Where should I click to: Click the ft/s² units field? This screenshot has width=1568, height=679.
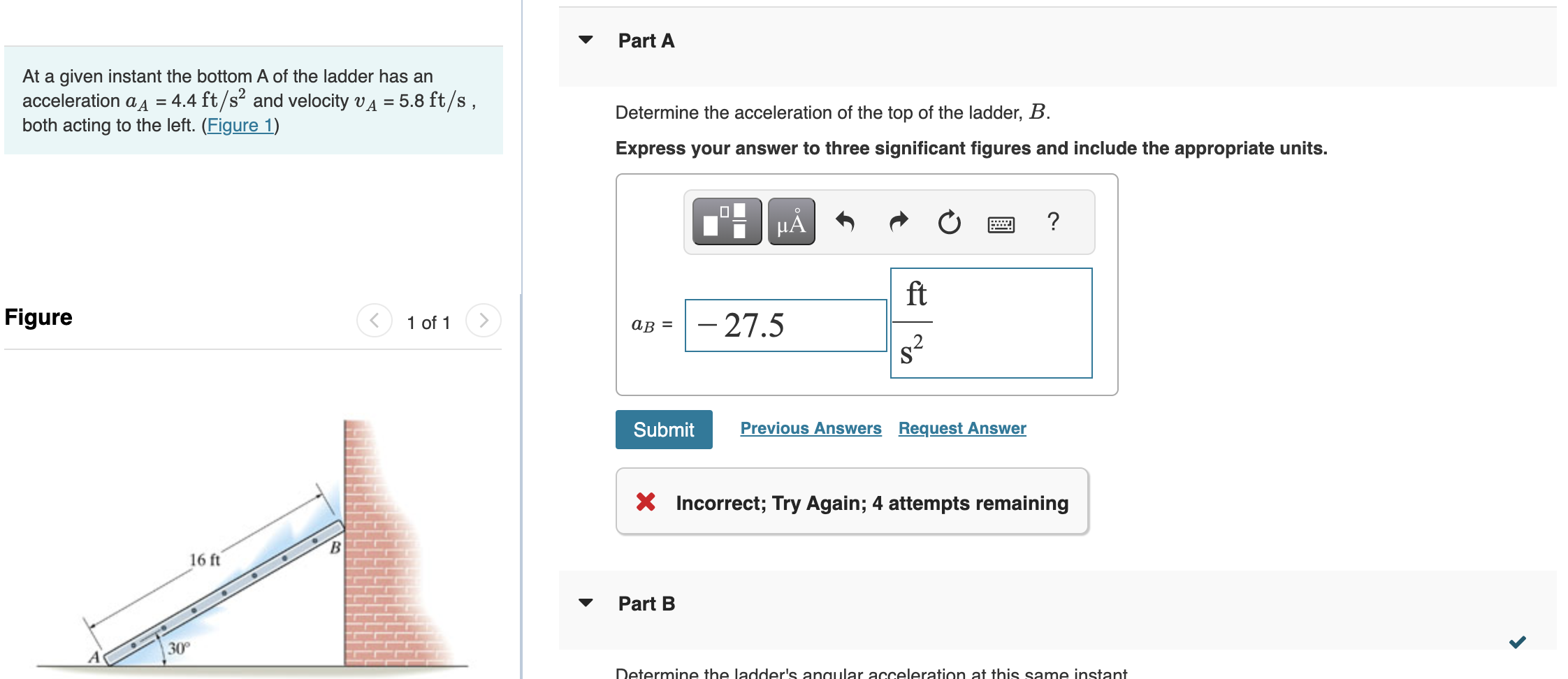pyautogui.click(x=990, y=323)
